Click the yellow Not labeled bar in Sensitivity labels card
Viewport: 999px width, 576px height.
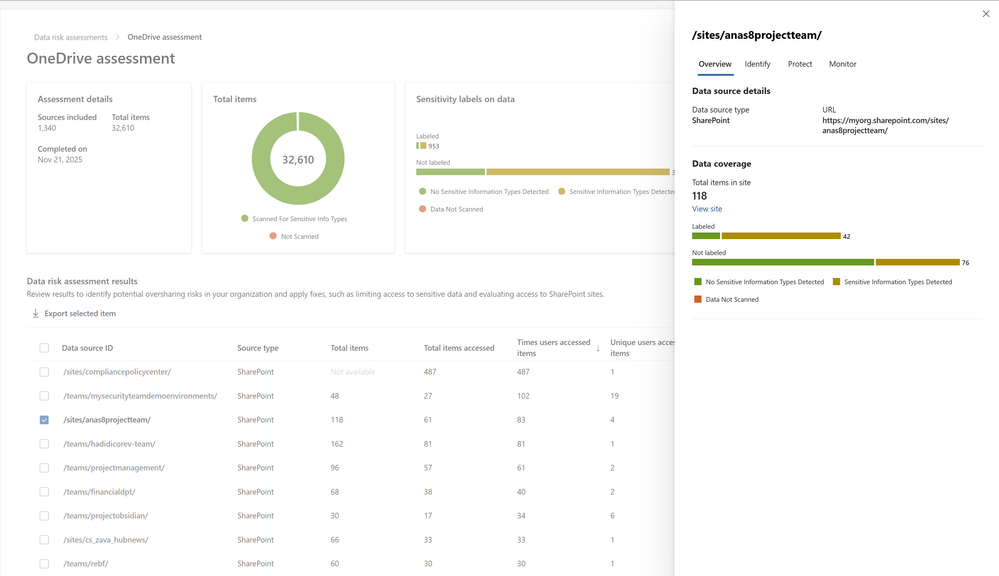tap(578, 172)
